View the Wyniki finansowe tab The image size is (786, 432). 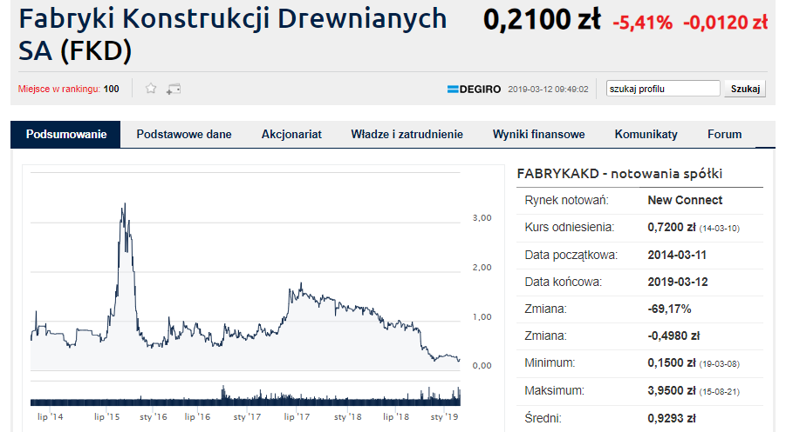[538, 134]
